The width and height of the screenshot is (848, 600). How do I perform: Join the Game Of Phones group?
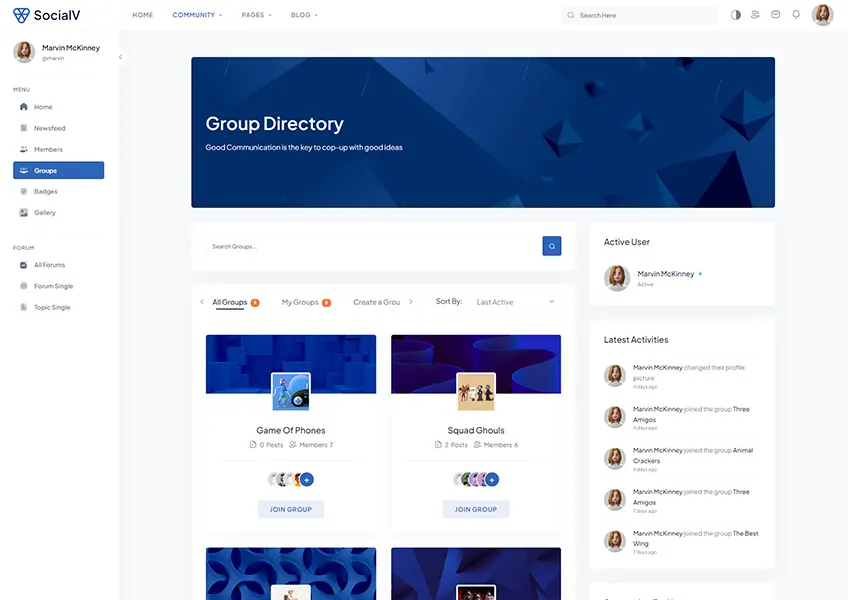tap(290, 509)
